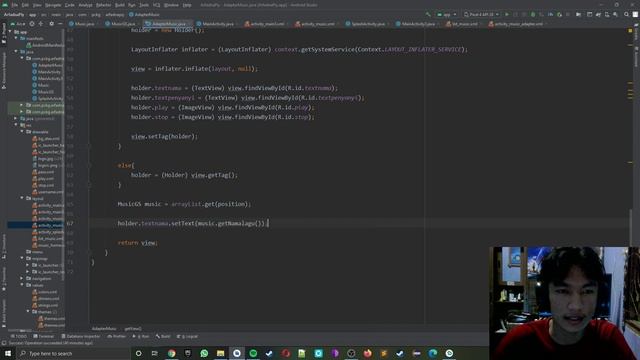Click the Debug app bug icon
This screenshot has width=640, height=360.
coord(533,14)
